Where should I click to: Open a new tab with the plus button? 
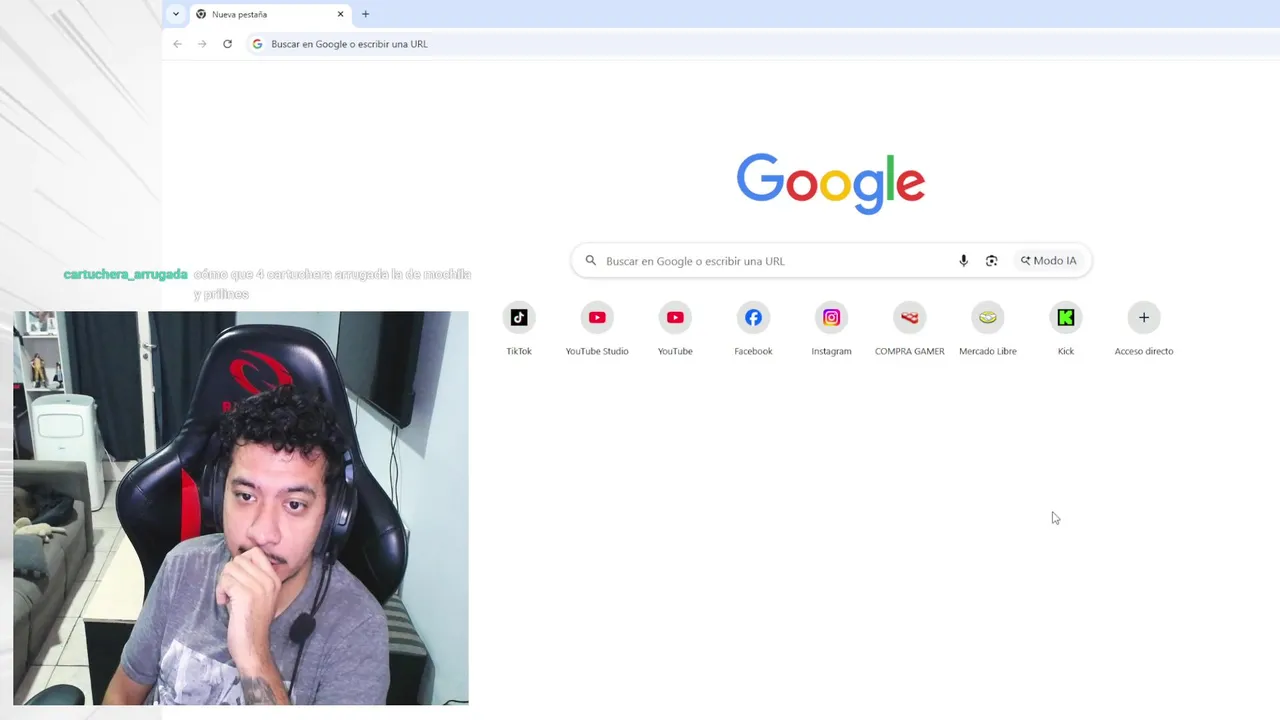click(x=365, y=14)
